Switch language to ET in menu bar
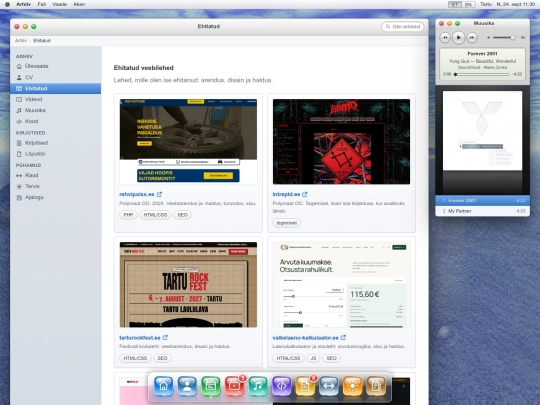The height and width of the screenshot is (405, 540). tap(455, 4)
